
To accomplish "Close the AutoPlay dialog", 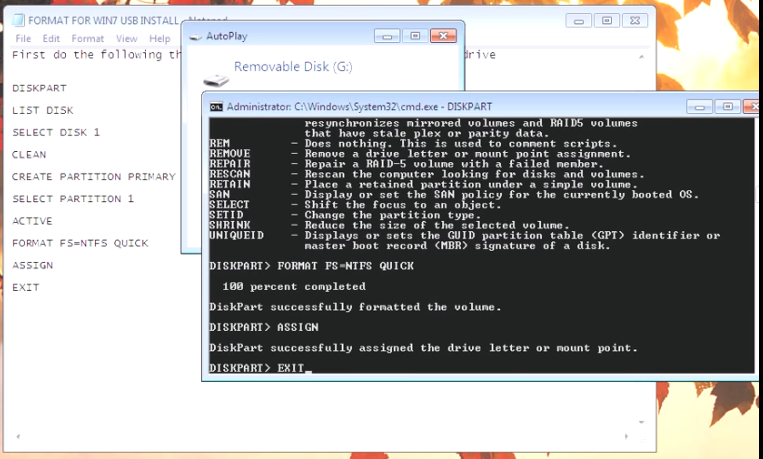I will 443,36.
